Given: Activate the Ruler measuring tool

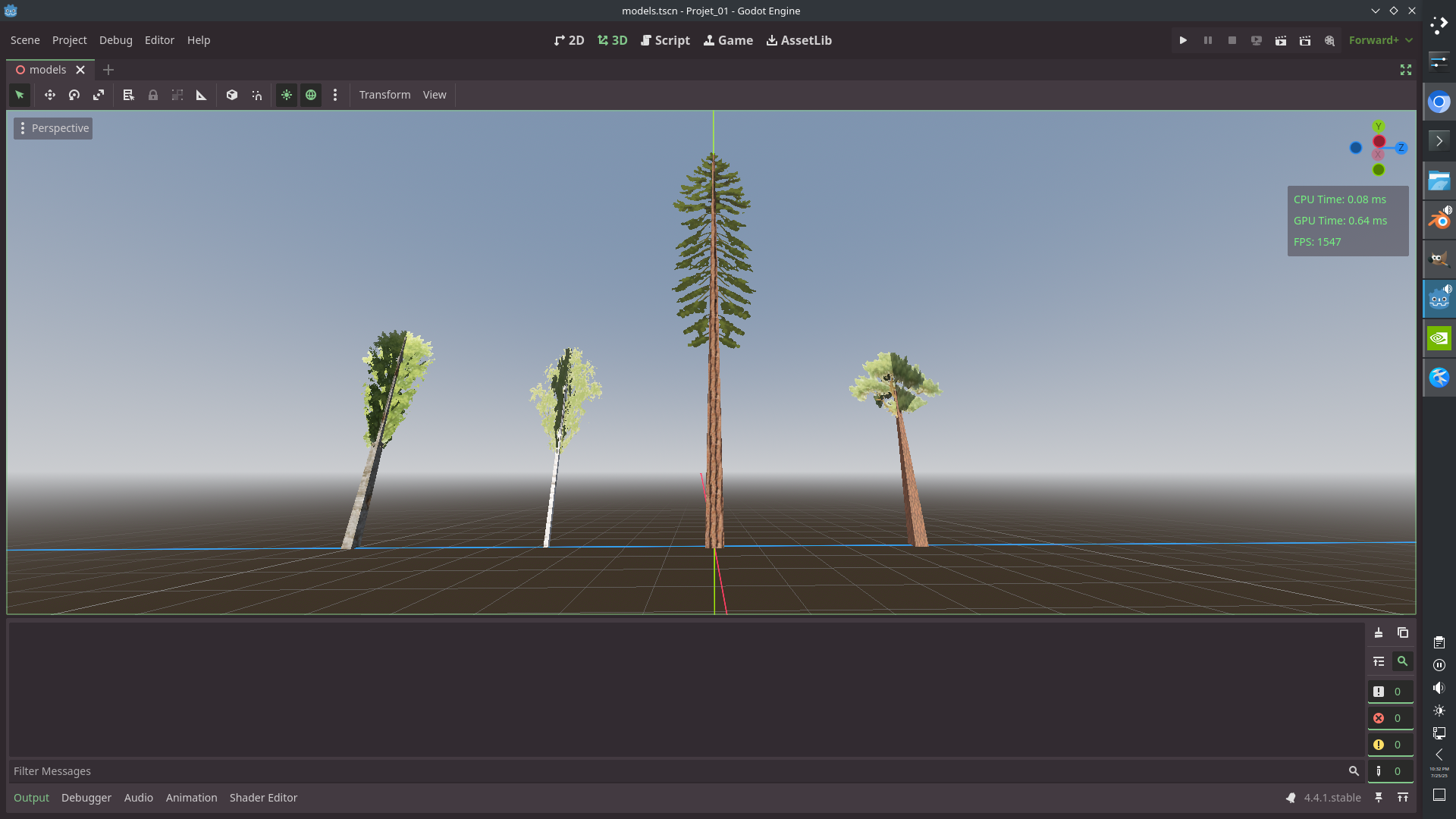Looking at the screenshot, I should point(201,95).
